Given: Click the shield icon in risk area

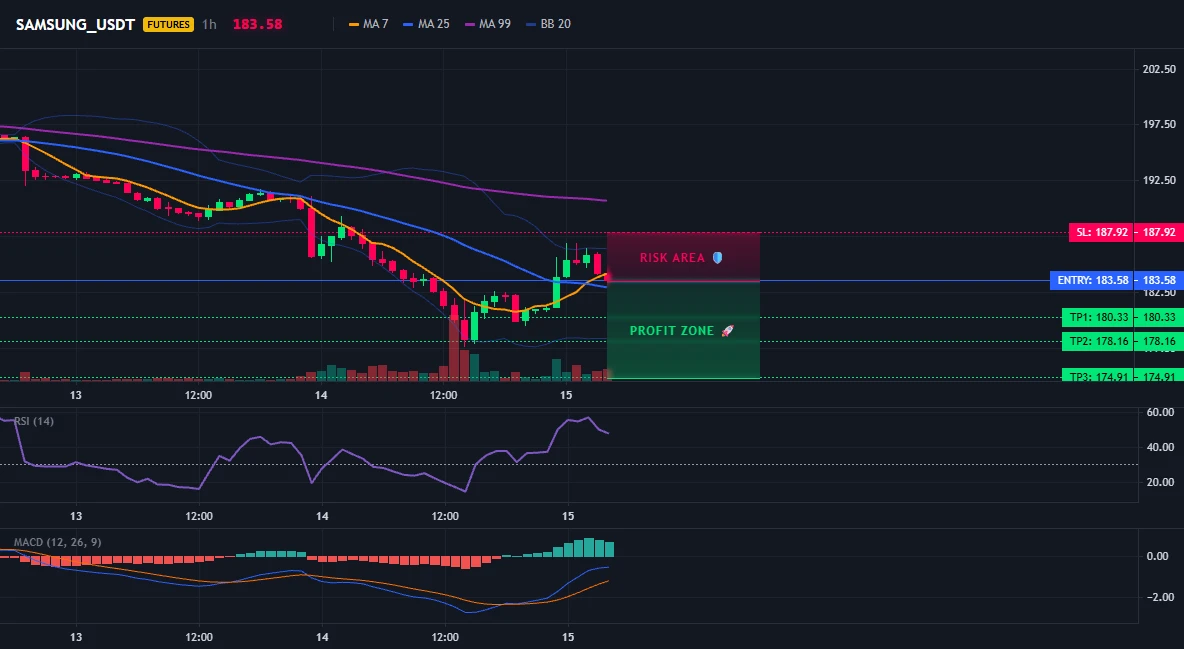Looking at the screenshot, I should point(717,258).
